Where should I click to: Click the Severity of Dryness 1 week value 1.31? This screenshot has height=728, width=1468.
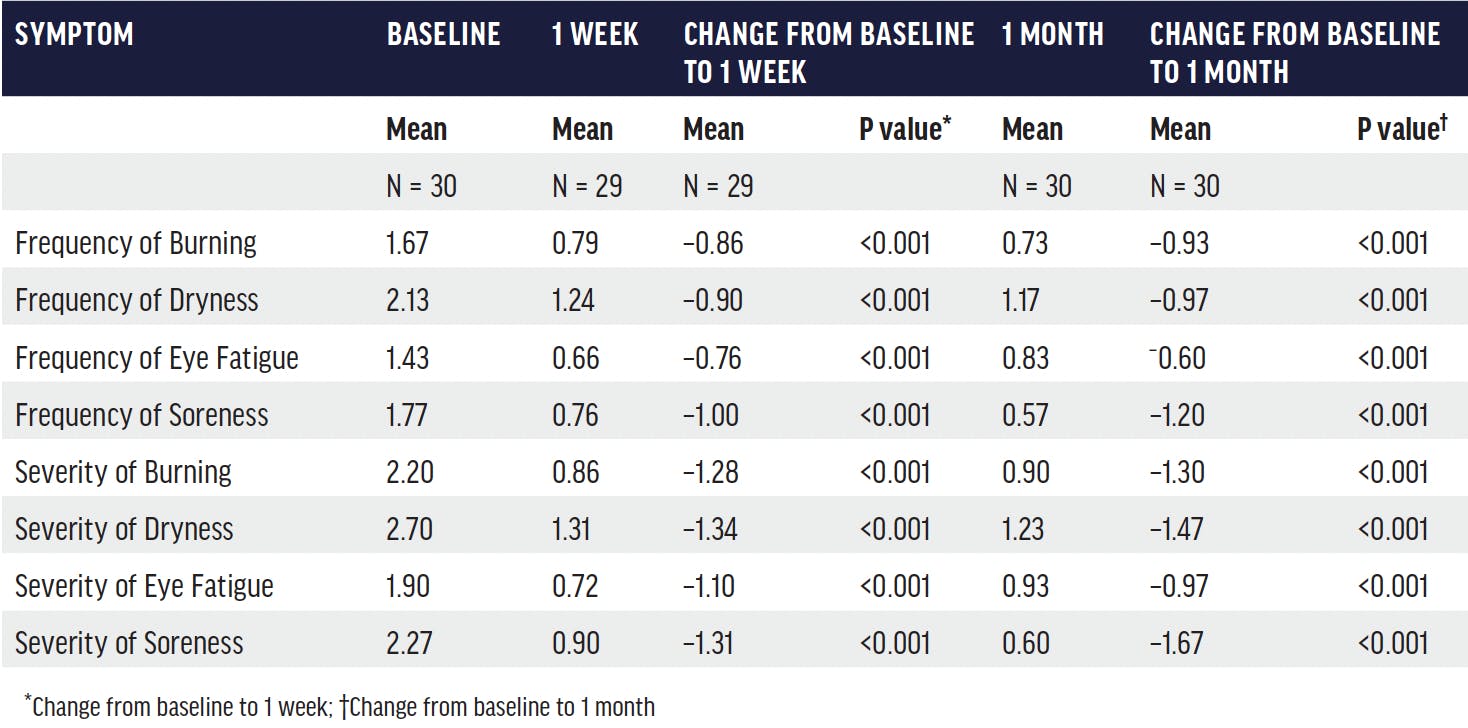coord(571,528)
